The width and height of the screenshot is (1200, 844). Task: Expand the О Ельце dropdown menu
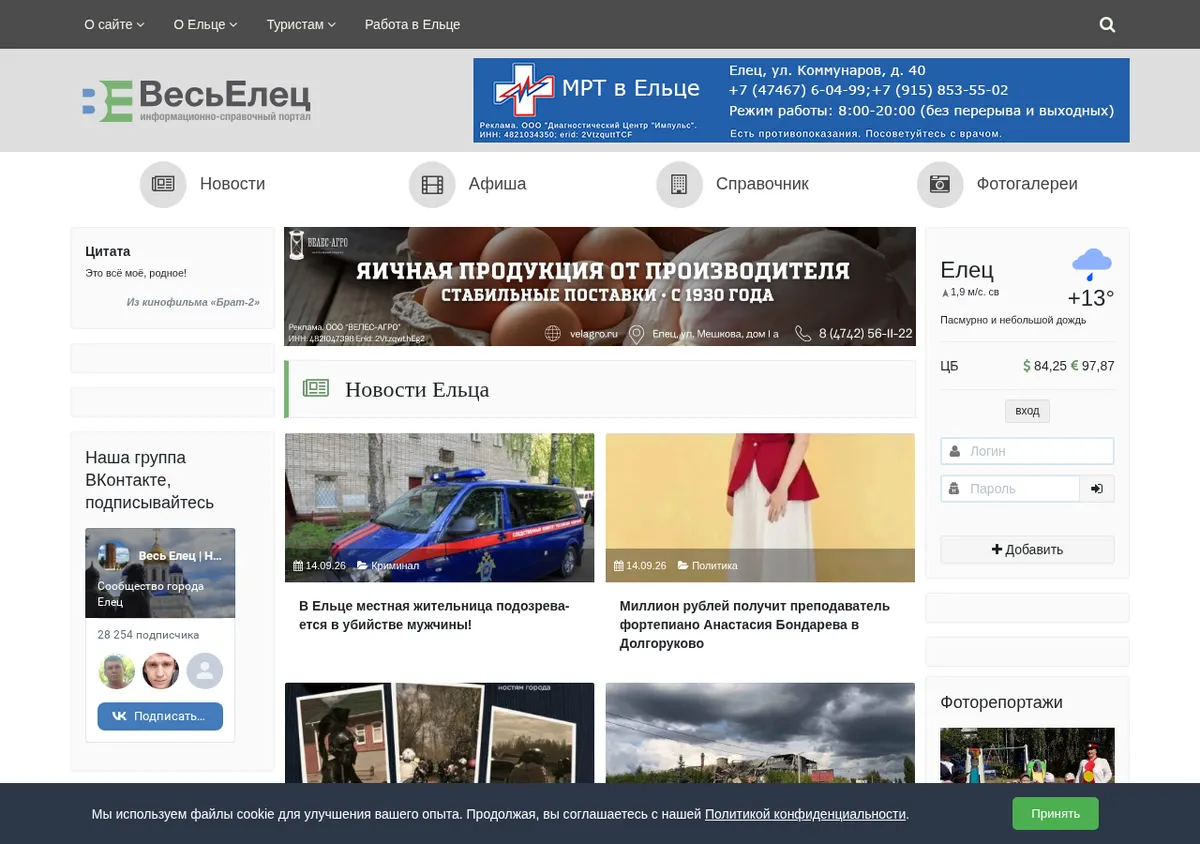(205, 24)
